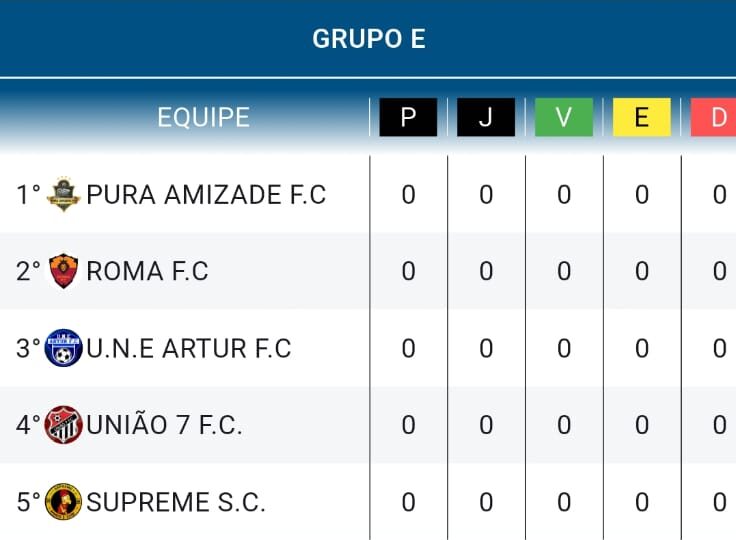Click the Roma F.C shield logo

[63, 271]
